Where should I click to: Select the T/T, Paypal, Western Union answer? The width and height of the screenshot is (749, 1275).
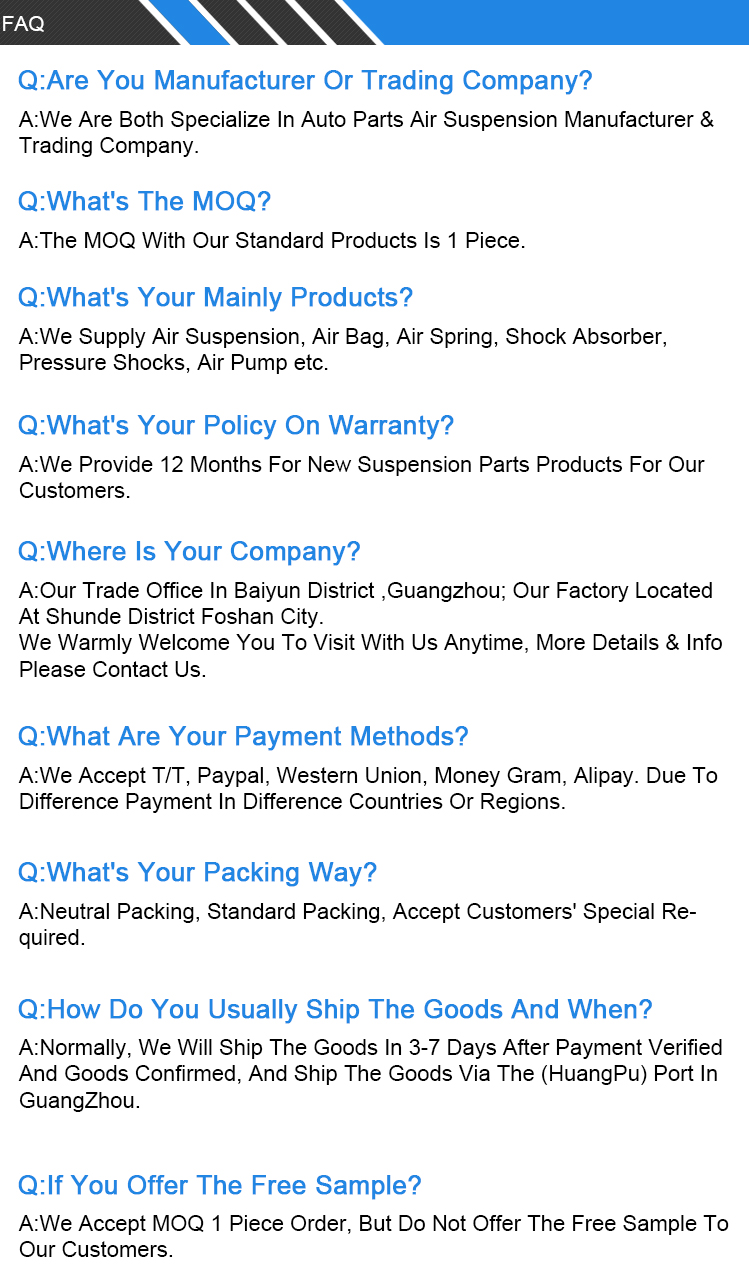click(x=368, y=788)
